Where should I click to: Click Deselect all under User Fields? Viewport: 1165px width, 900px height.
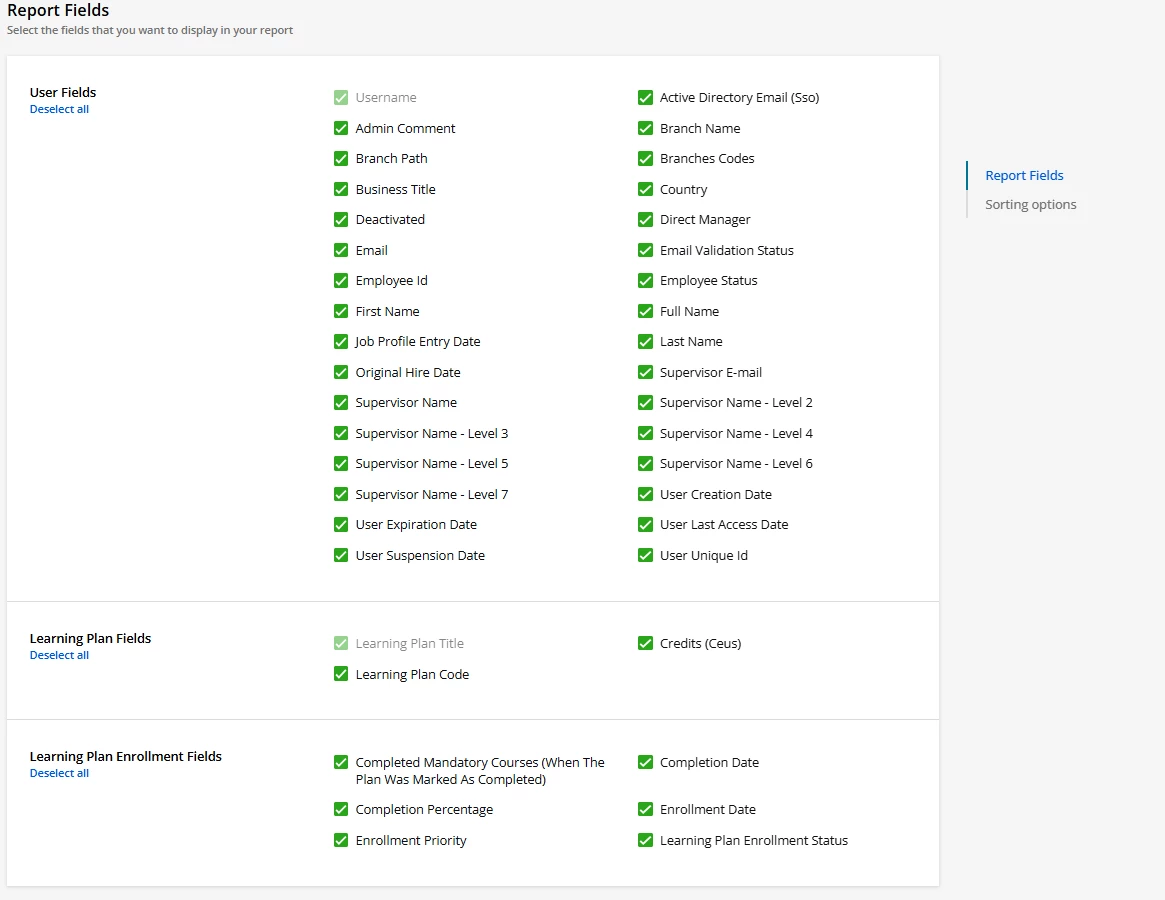(x=59, y=110)
